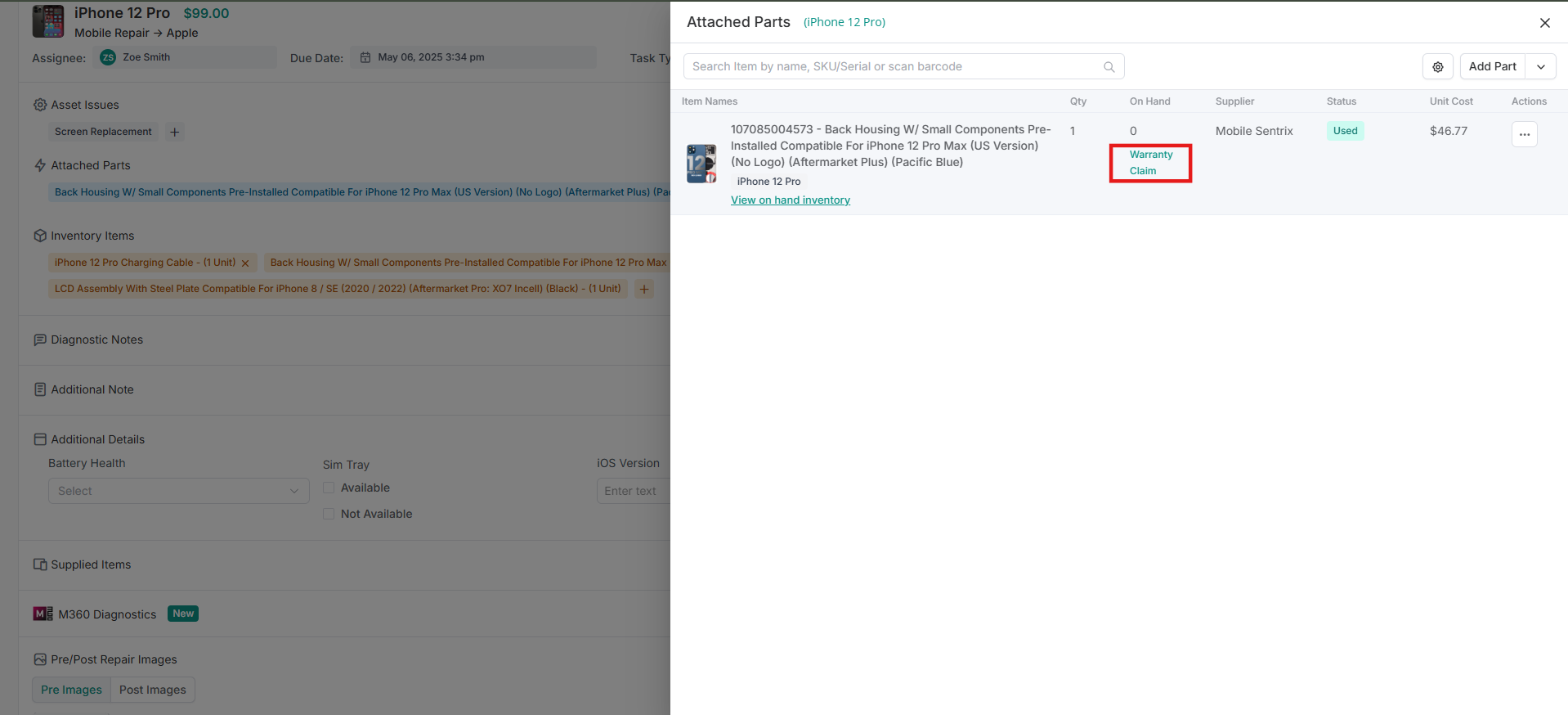Click the Add Part button
This screenshot has width=1568, height=715.
(x=1492, y=66)
